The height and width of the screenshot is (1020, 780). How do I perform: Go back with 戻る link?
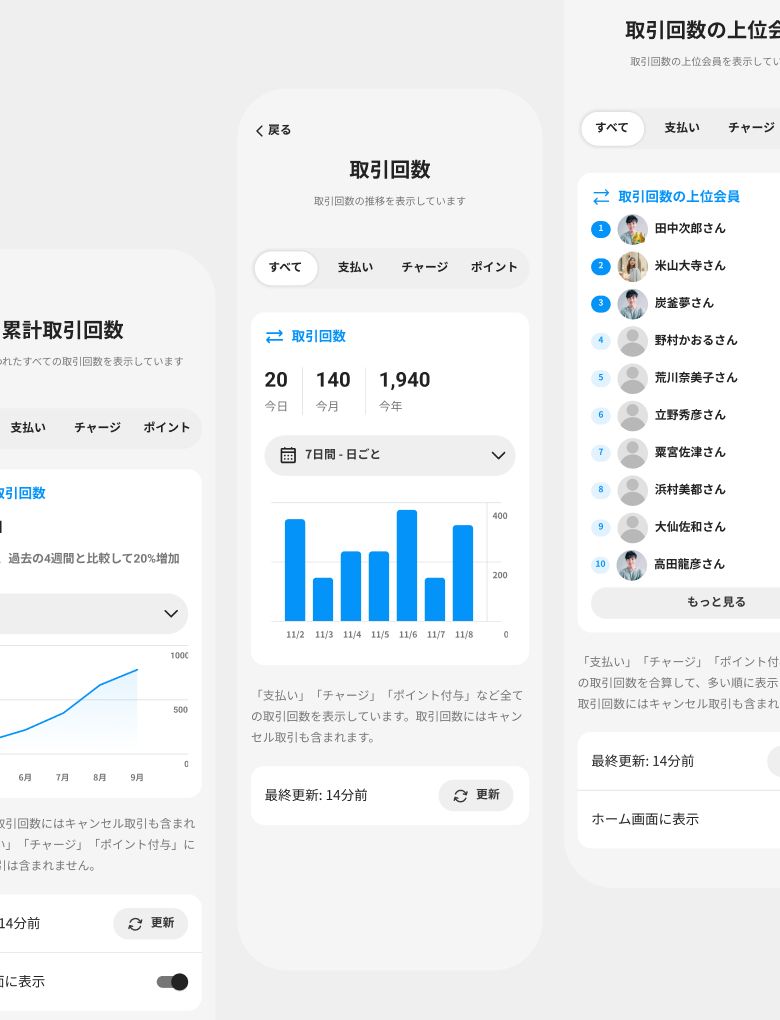click(273, 131)
